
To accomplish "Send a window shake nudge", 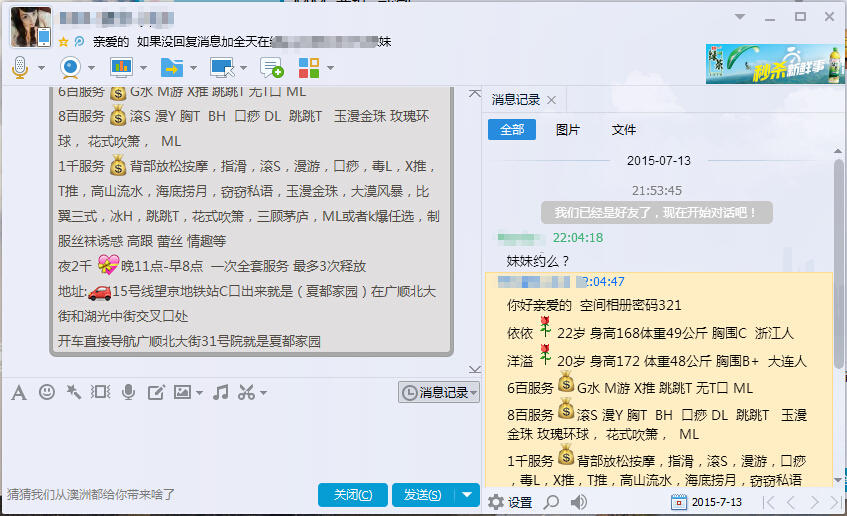I will (x=100, y=392).
